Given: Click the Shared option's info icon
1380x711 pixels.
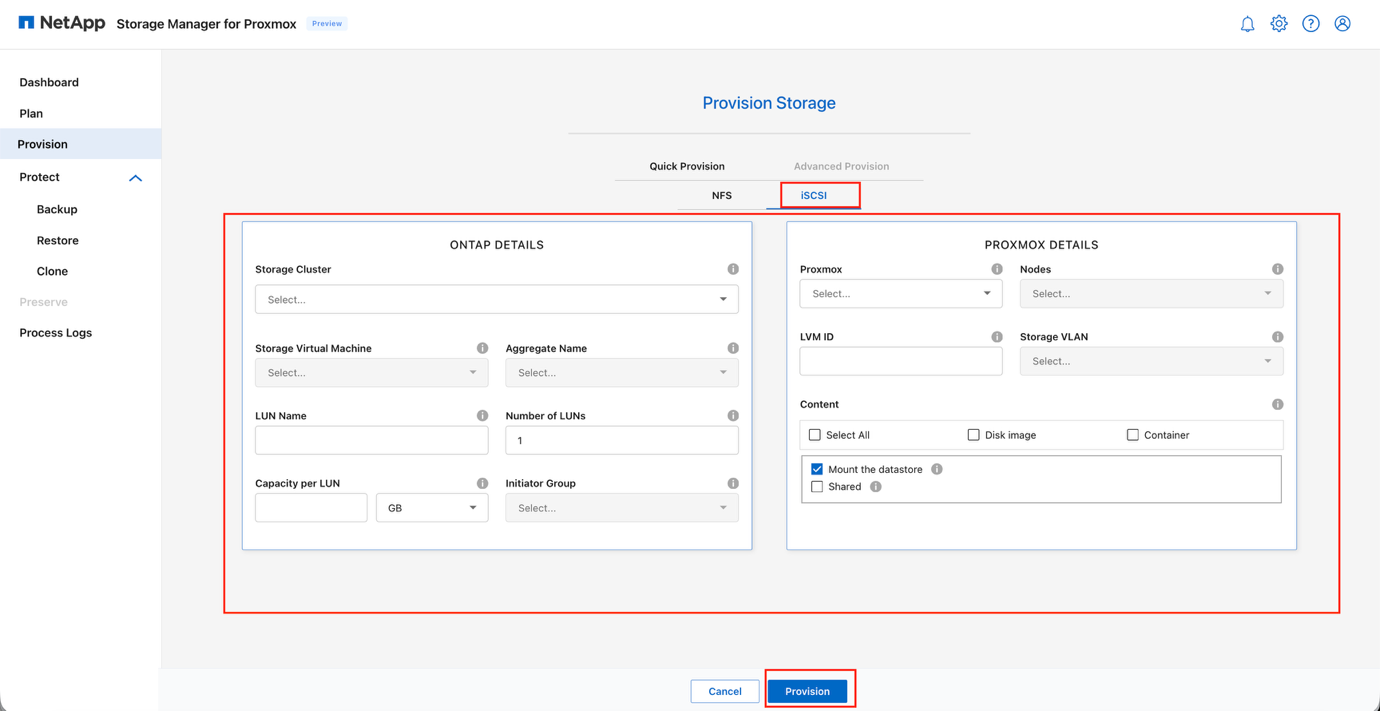Looking at the screenshot, I should (x=876, y=486).
